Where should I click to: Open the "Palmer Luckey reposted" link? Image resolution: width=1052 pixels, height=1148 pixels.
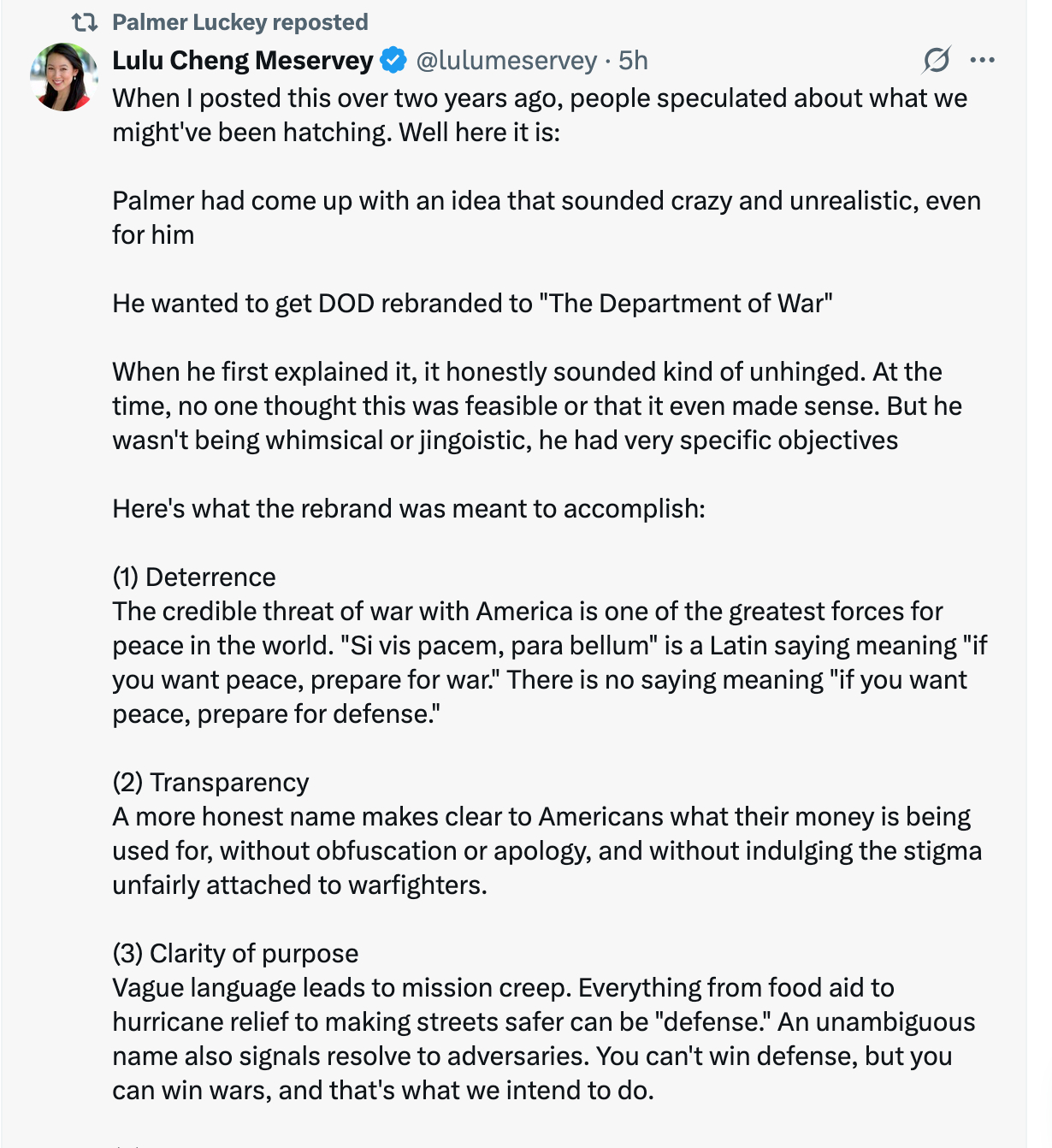[239, 22]
